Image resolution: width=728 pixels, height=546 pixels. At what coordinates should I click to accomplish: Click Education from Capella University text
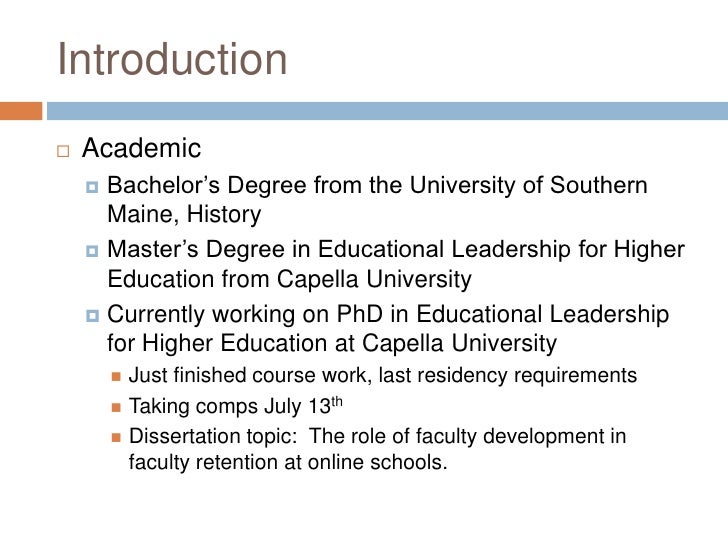point(289,280)
